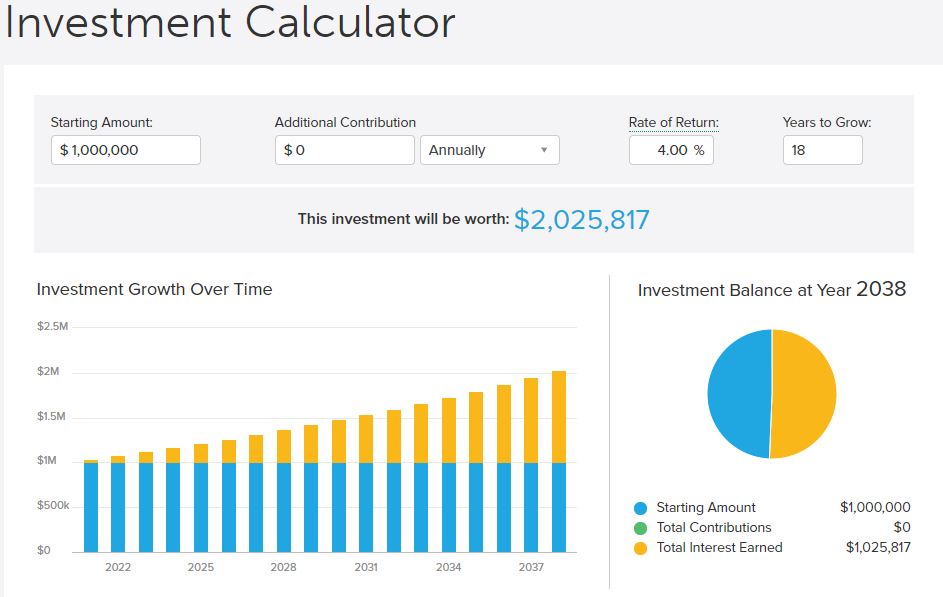Click the Rate of Return percentage field
943x597 pixels.
click(x=670, y=150)
